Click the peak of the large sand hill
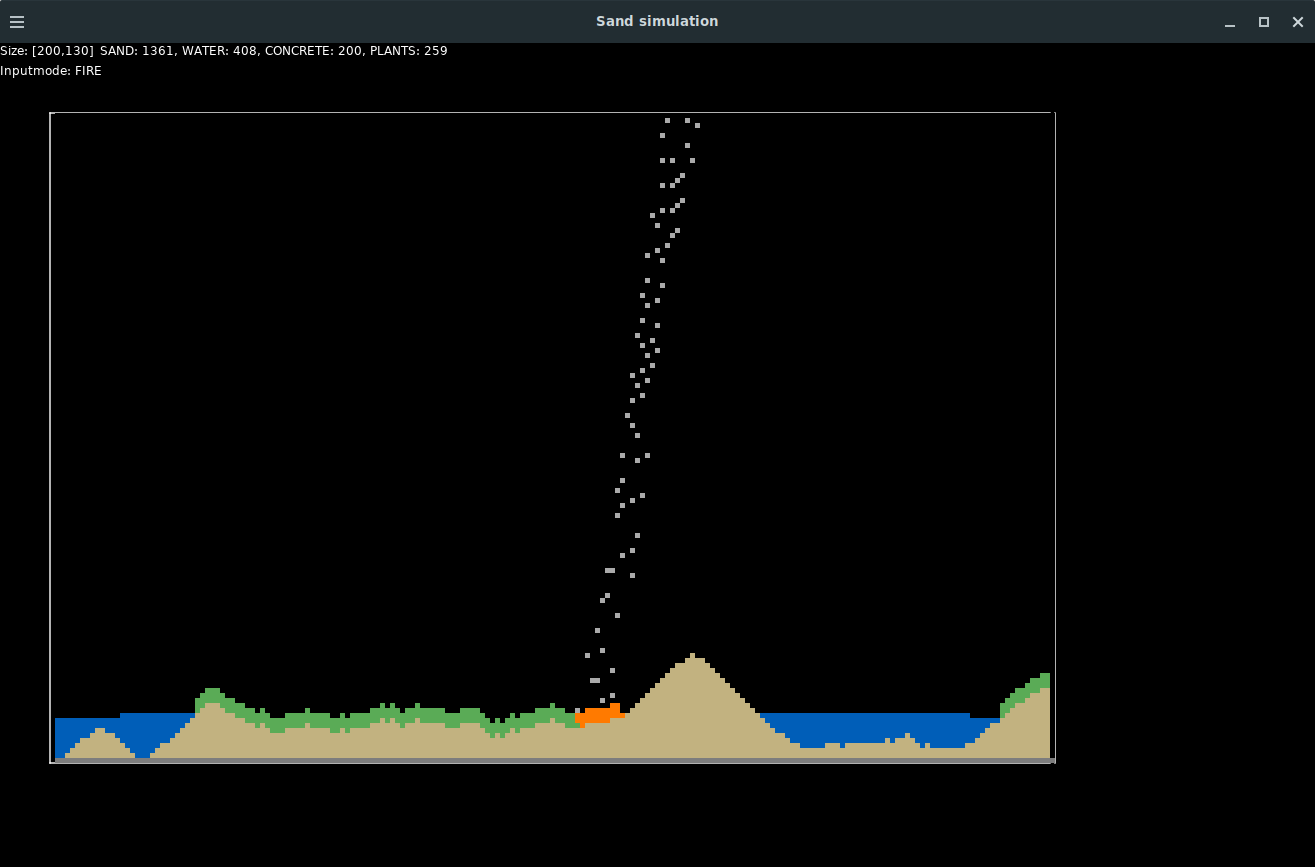 692,657
